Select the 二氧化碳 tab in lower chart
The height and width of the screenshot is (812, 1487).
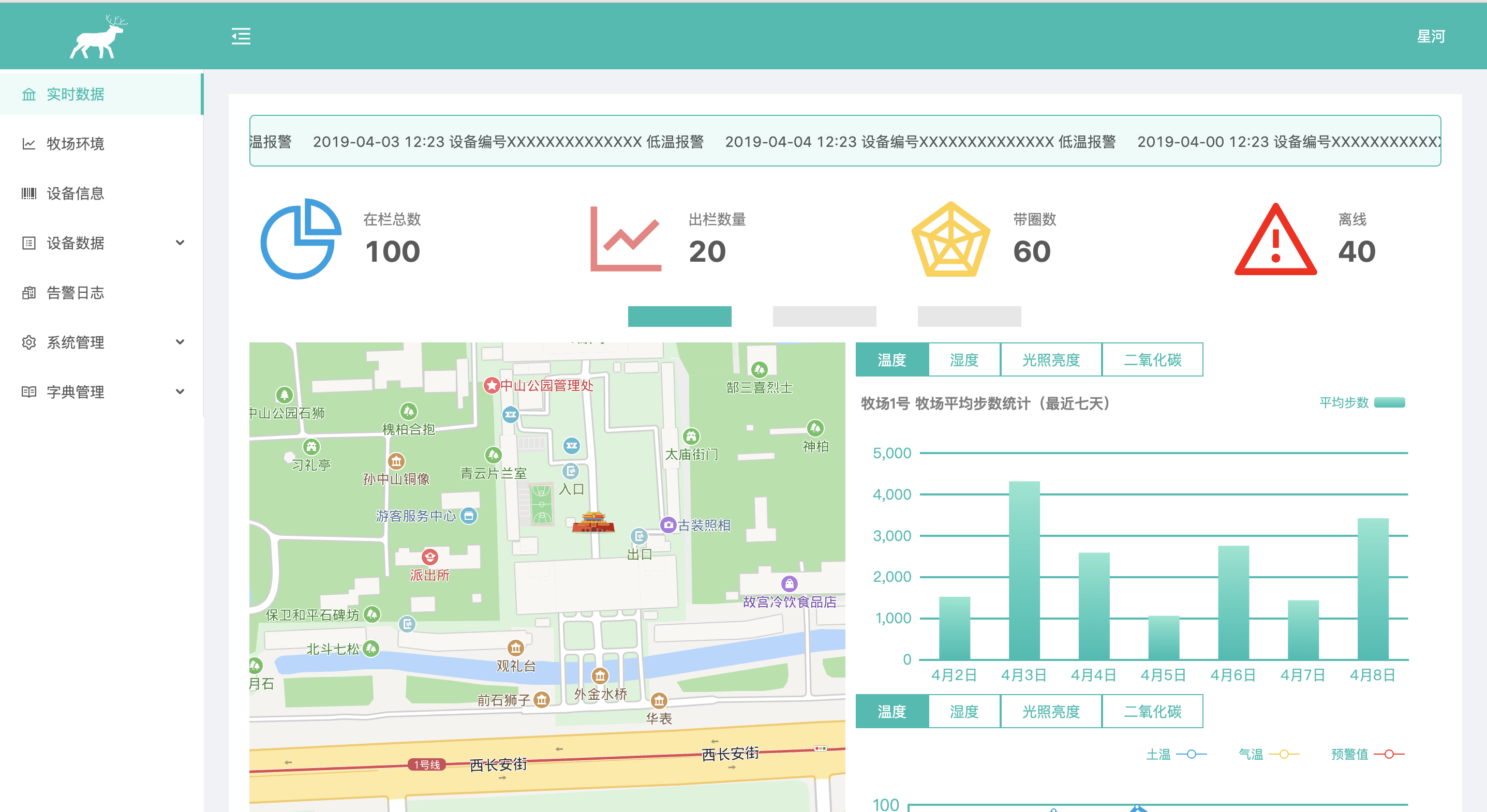1152,712
